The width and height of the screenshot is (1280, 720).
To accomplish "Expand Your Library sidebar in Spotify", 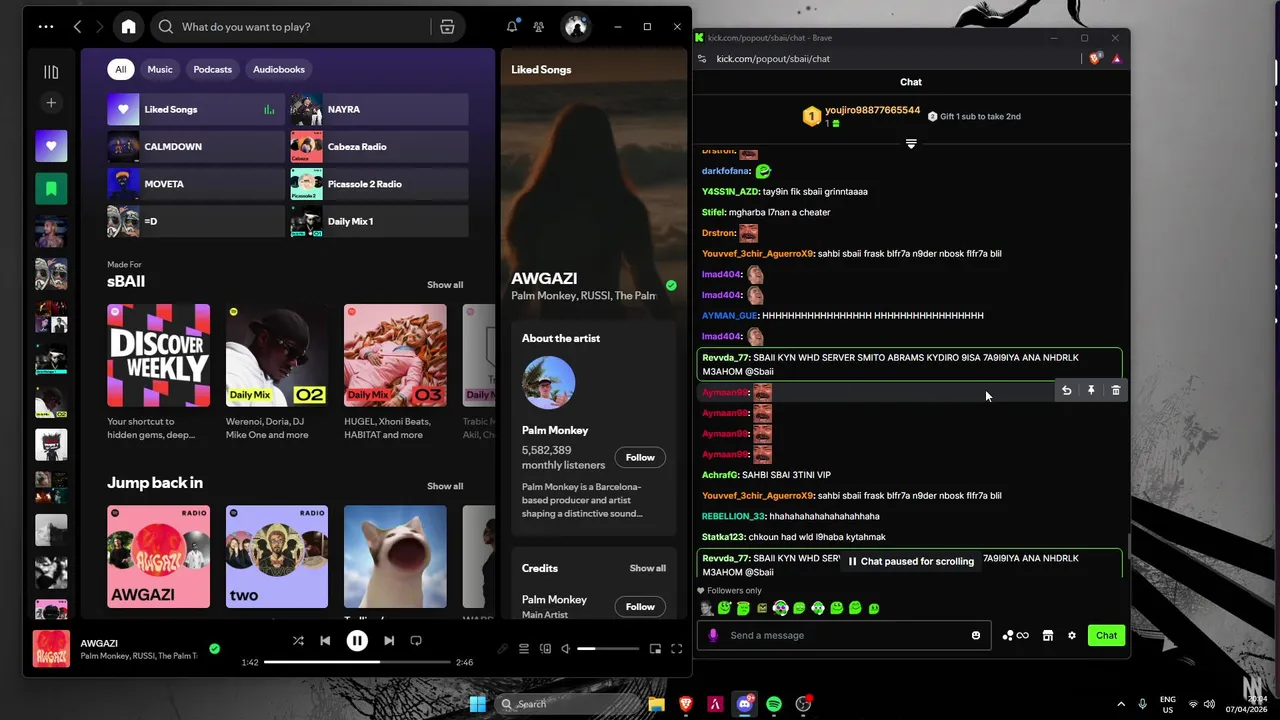I will click(x=51, y=72).
